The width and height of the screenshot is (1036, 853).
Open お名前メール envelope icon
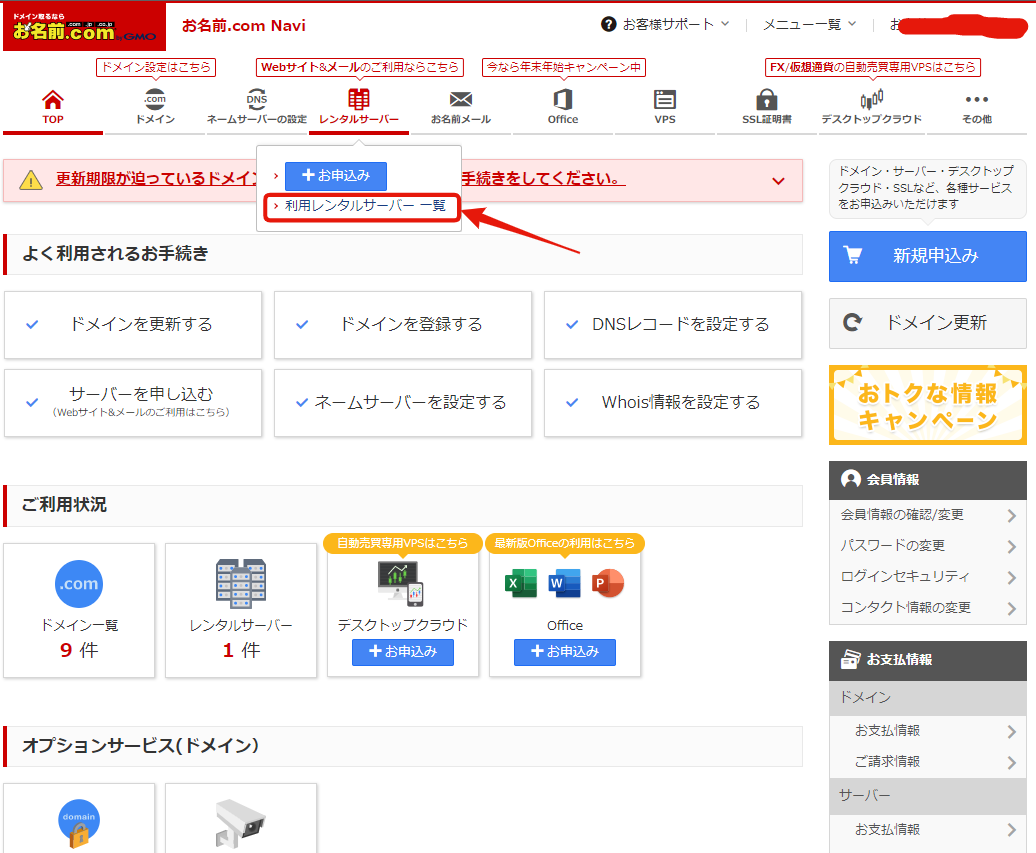(x=460, y=100)
